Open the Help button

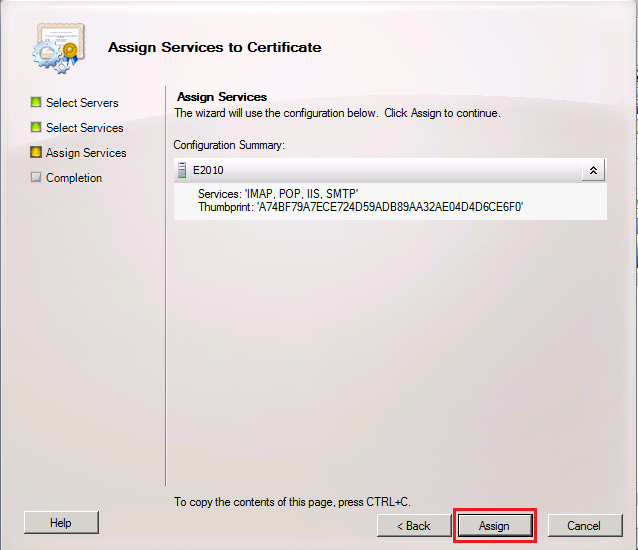point(61,523)
